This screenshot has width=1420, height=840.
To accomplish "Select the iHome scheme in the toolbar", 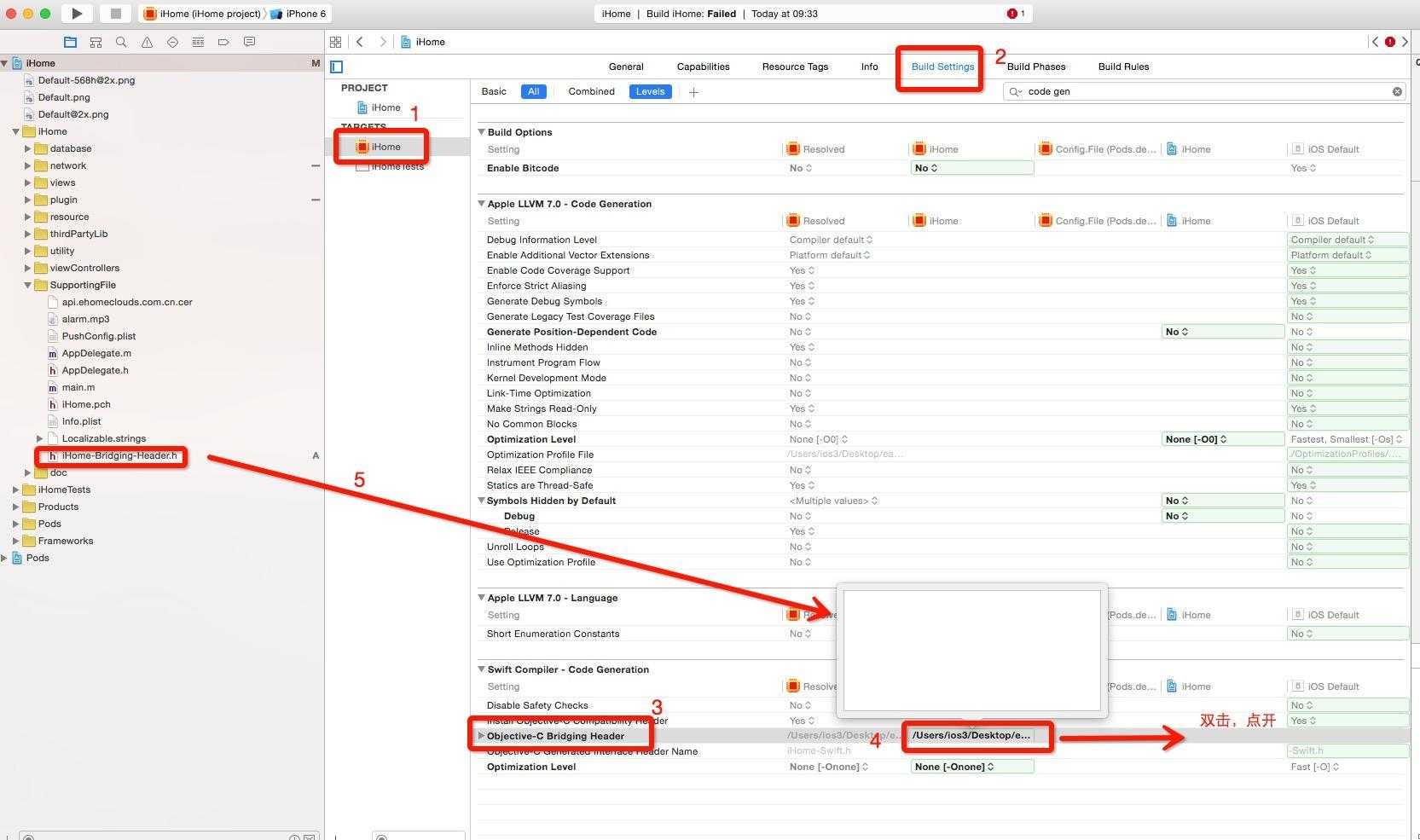I will pyautogui.click(x=202, y=14).
